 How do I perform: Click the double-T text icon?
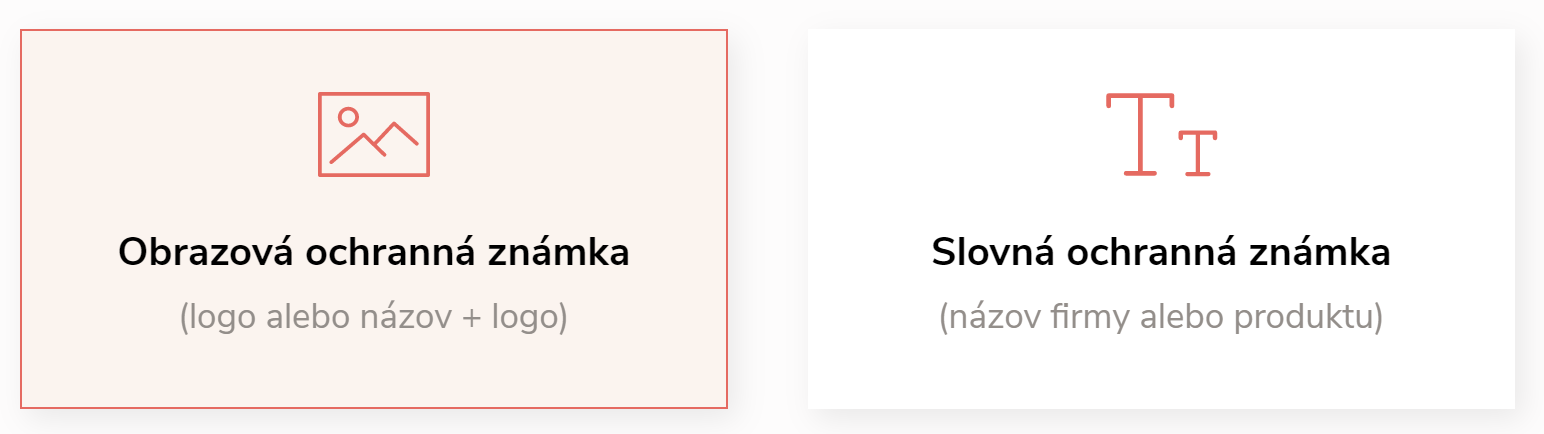[x=1161, y=135]
